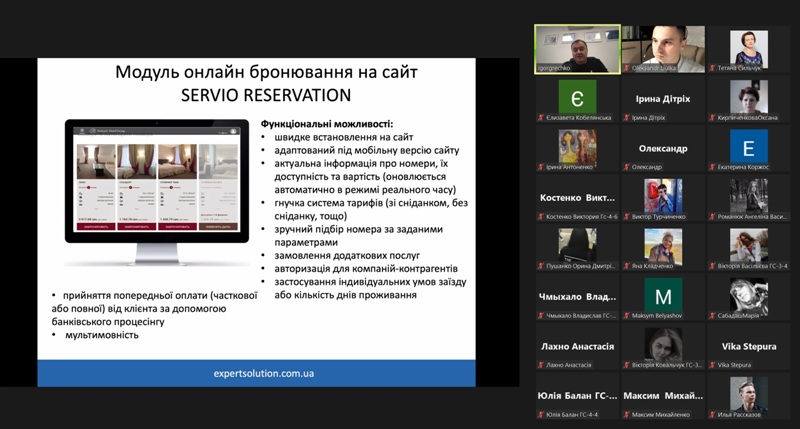Open expertsolution.com.ua link in slide footer
The image size is (800, 429).
(x=264, y=373)
